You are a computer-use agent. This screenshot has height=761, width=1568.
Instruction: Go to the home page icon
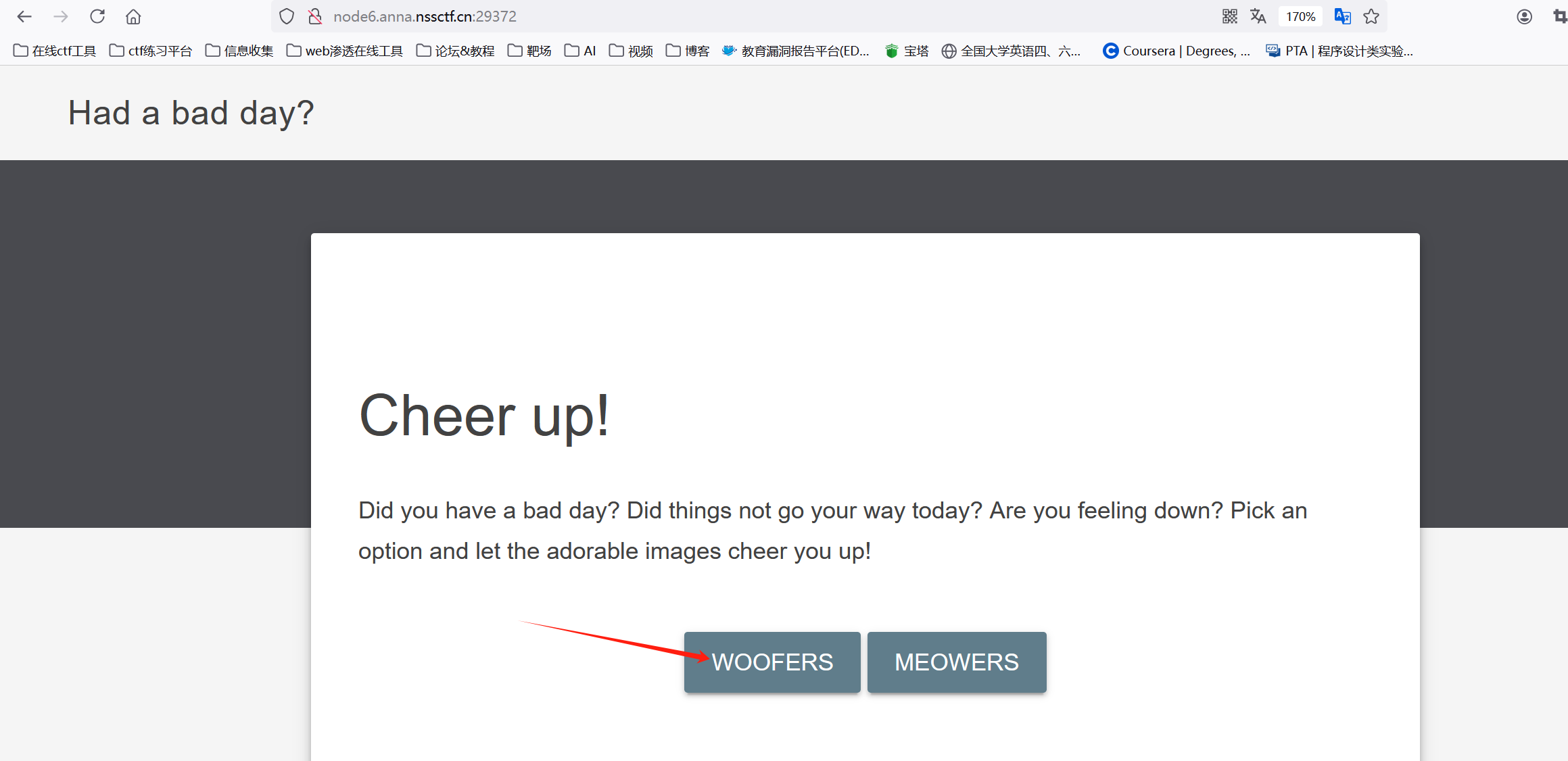pyautogui.click(x=133, y=16)
